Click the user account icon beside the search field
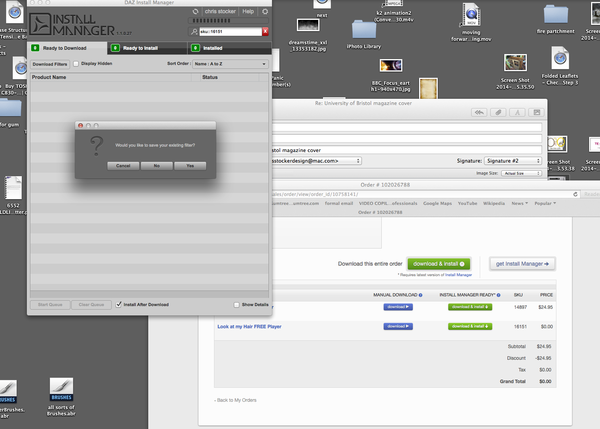The height and width of the screenshot is (429, 600). tap(194, 31)
